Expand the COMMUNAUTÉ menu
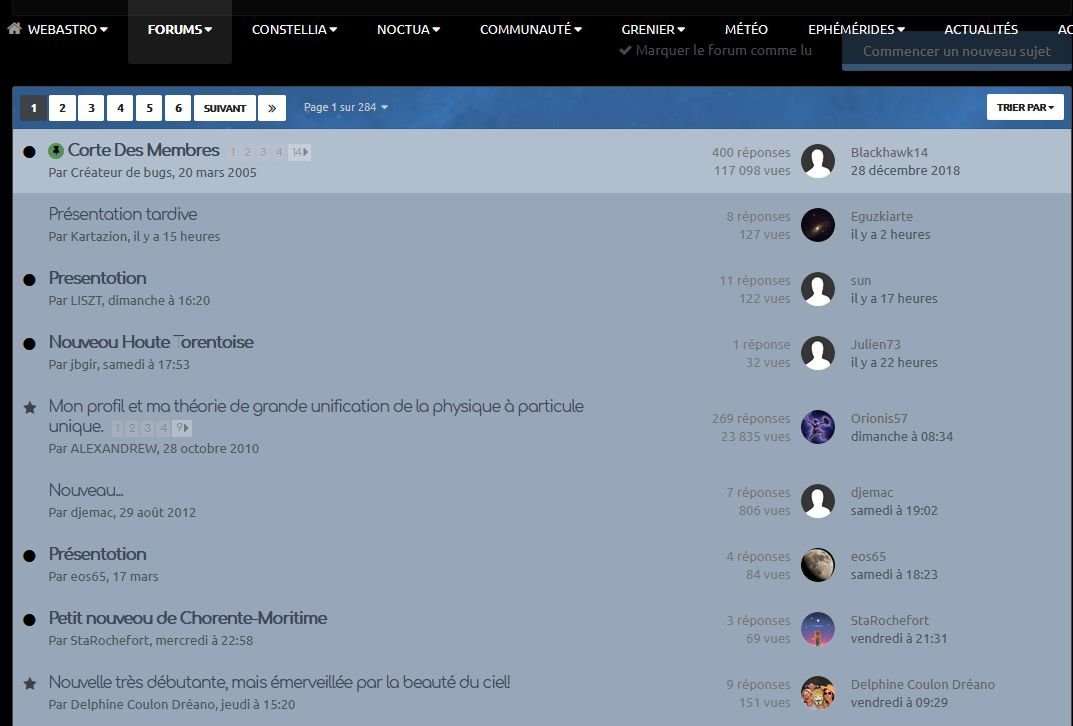This screenshot has width=1073, height=726. (531, 29)
